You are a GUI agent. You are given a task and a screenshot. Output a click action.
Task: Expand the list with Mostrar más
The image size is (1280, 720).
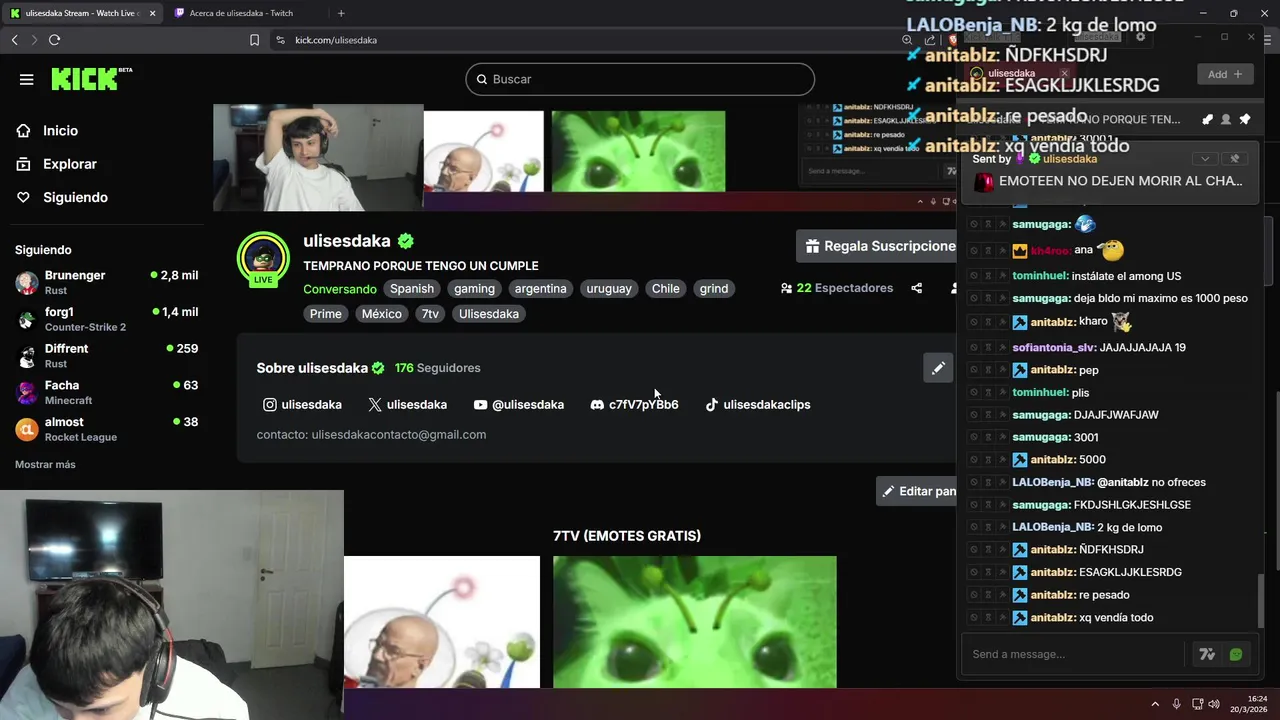(x=45, y=464)
